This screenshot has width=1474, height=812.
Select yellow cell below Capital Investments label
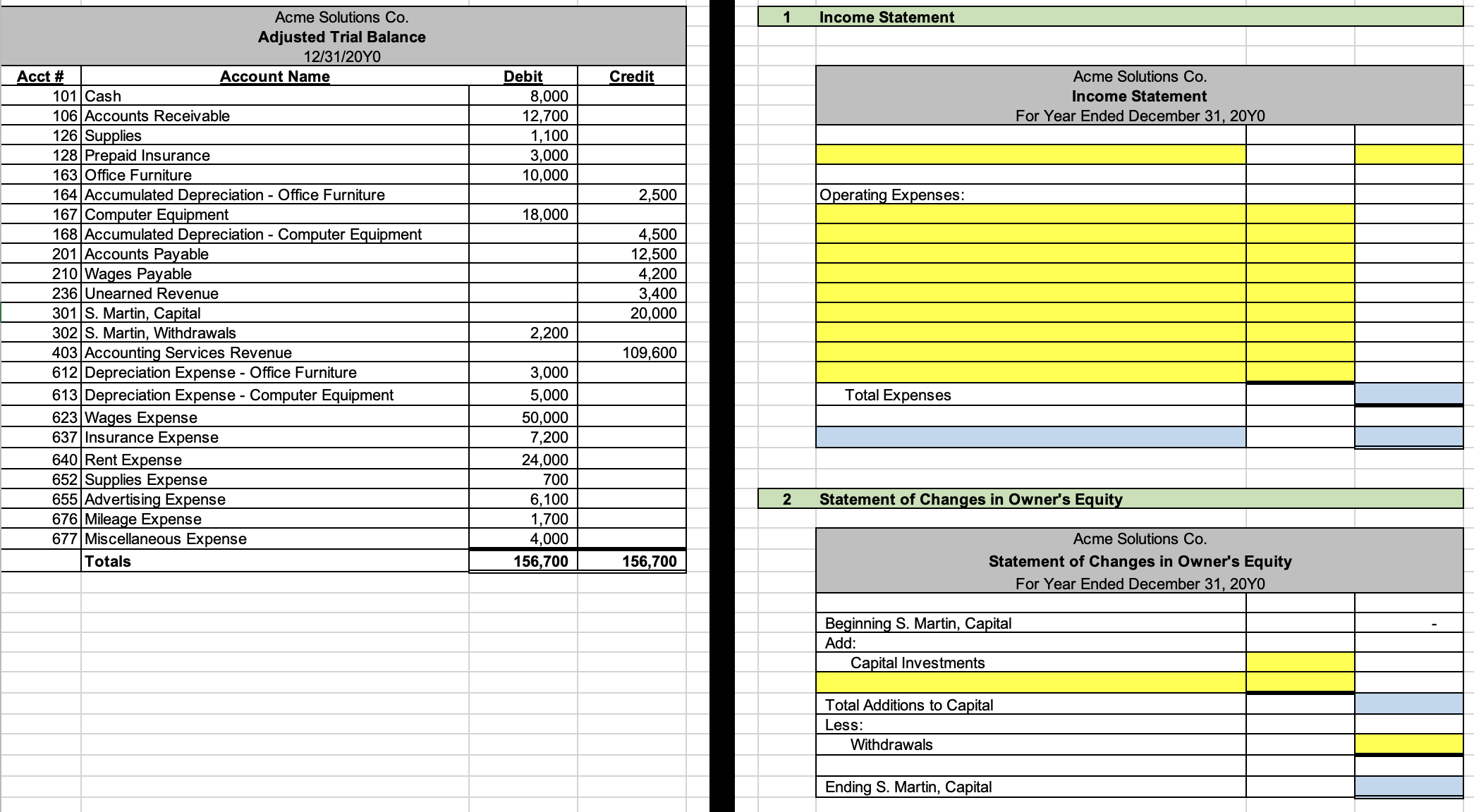1031,682
